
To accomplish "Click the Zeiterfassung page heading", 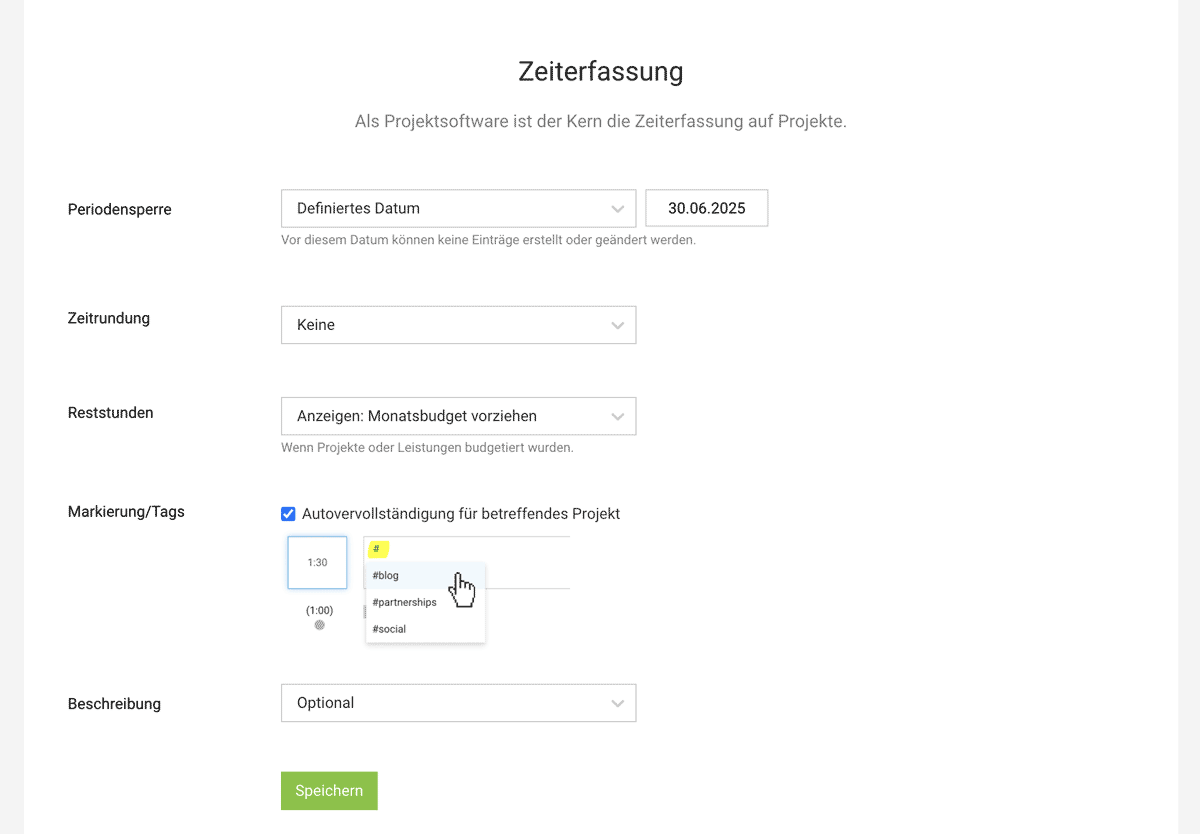I will click(600, 71).
